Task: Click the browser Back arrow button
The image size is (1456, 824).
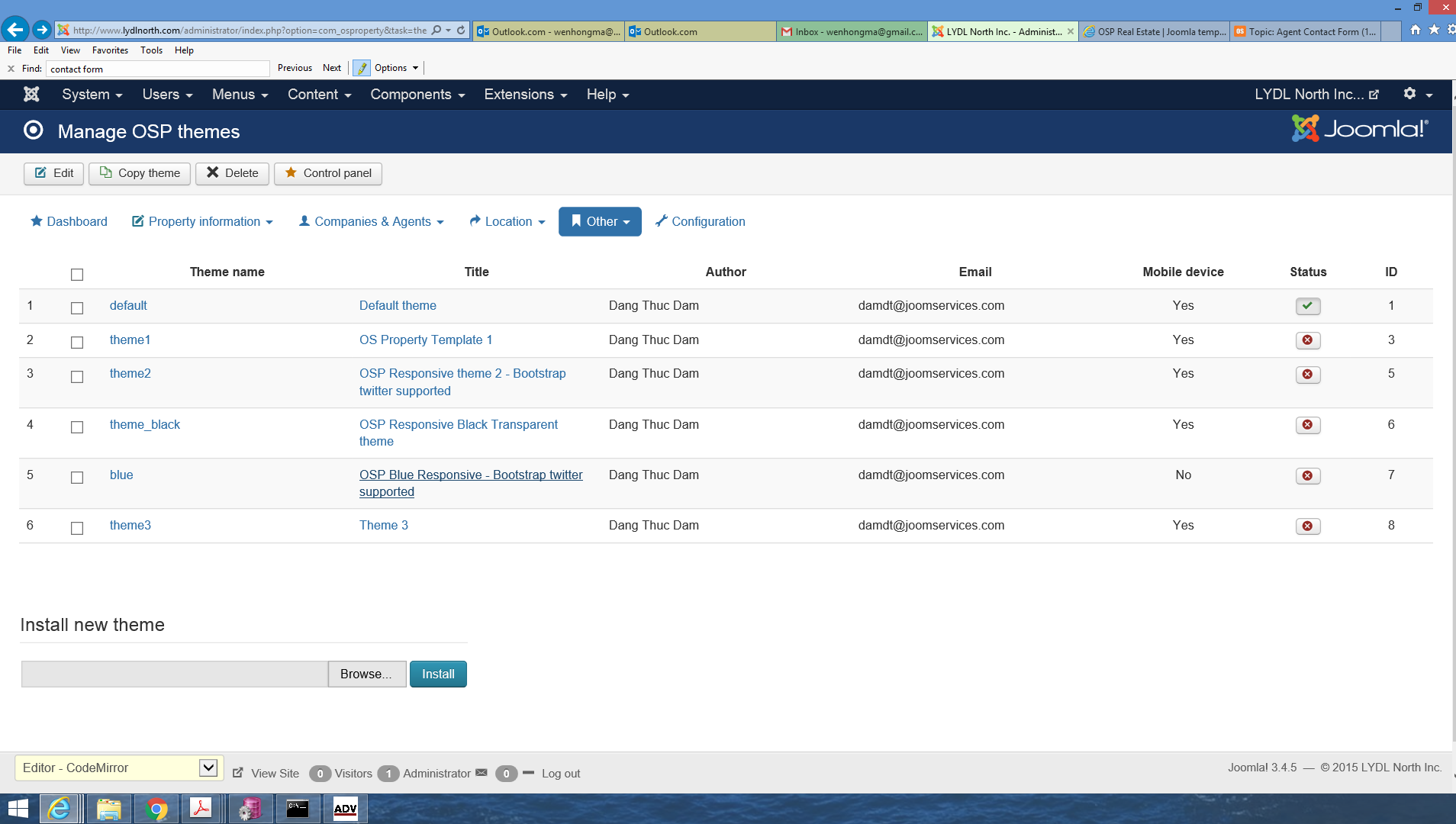Action: click(x=14, y=30)
